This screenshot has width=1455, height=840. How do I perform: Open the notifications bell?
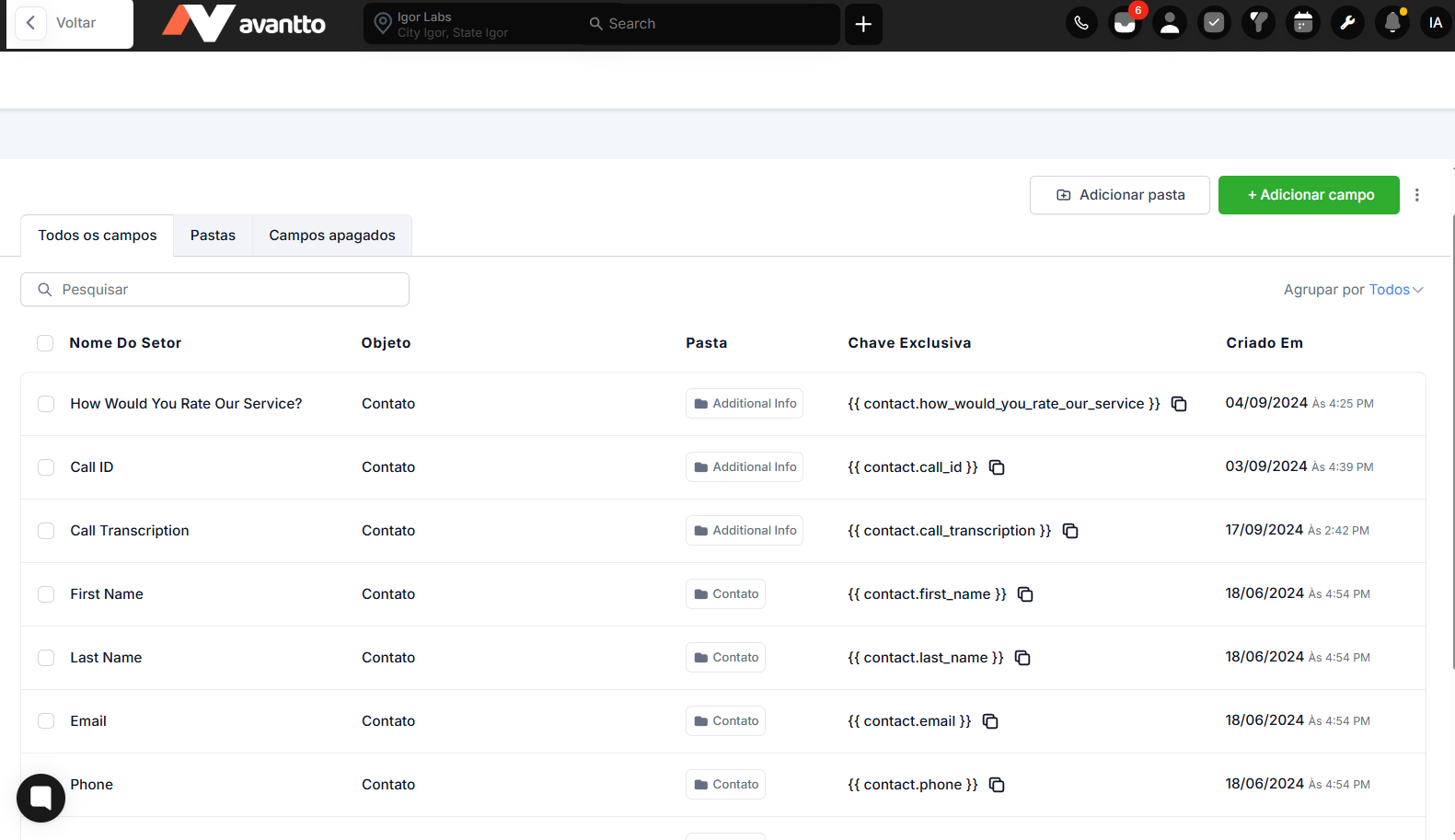[1392, 23]
